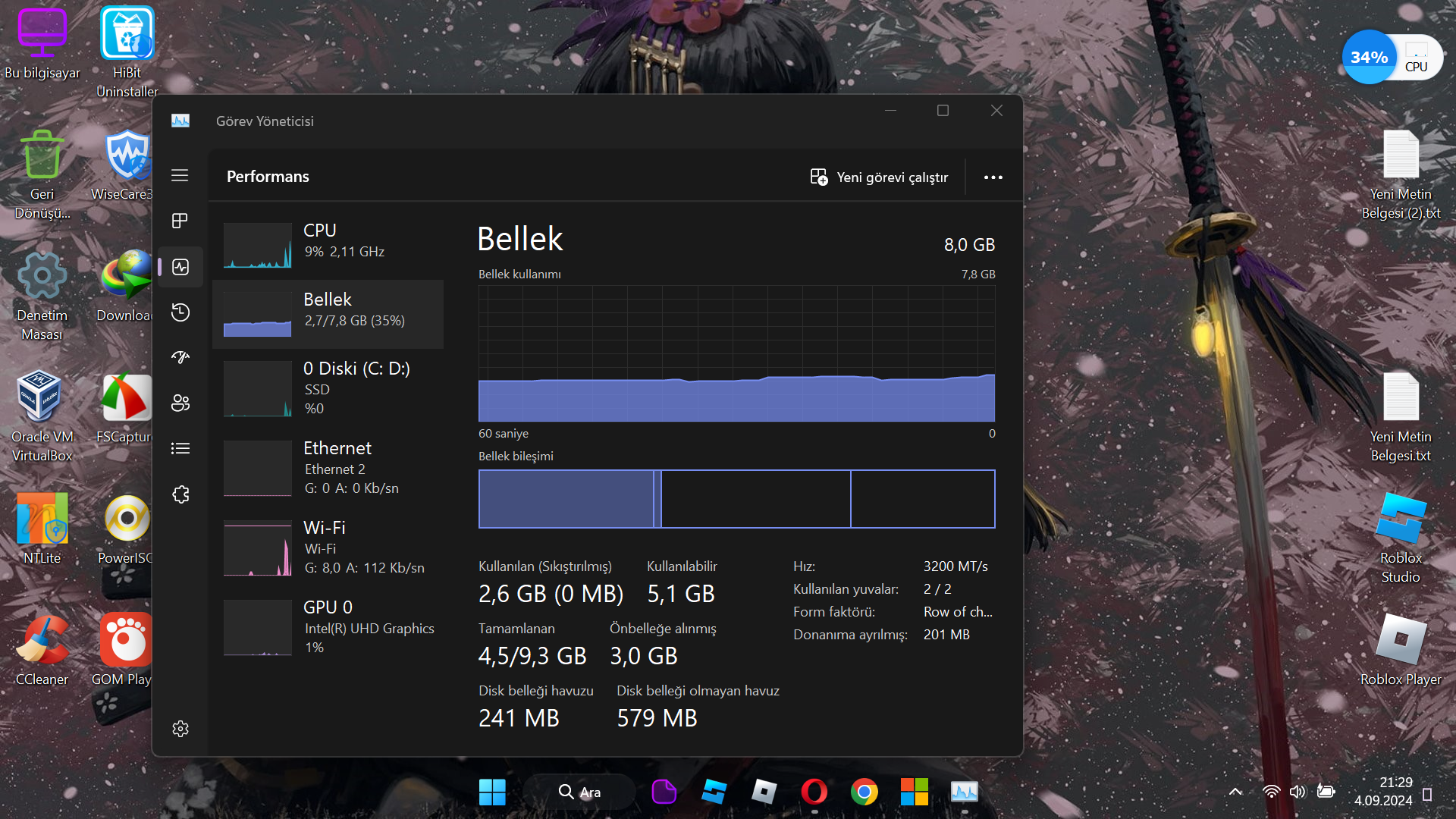Image resolution: width=1456 pixels, height=819 pixels.
Task: Select the CPU performance entry
Action: [328, 245]
